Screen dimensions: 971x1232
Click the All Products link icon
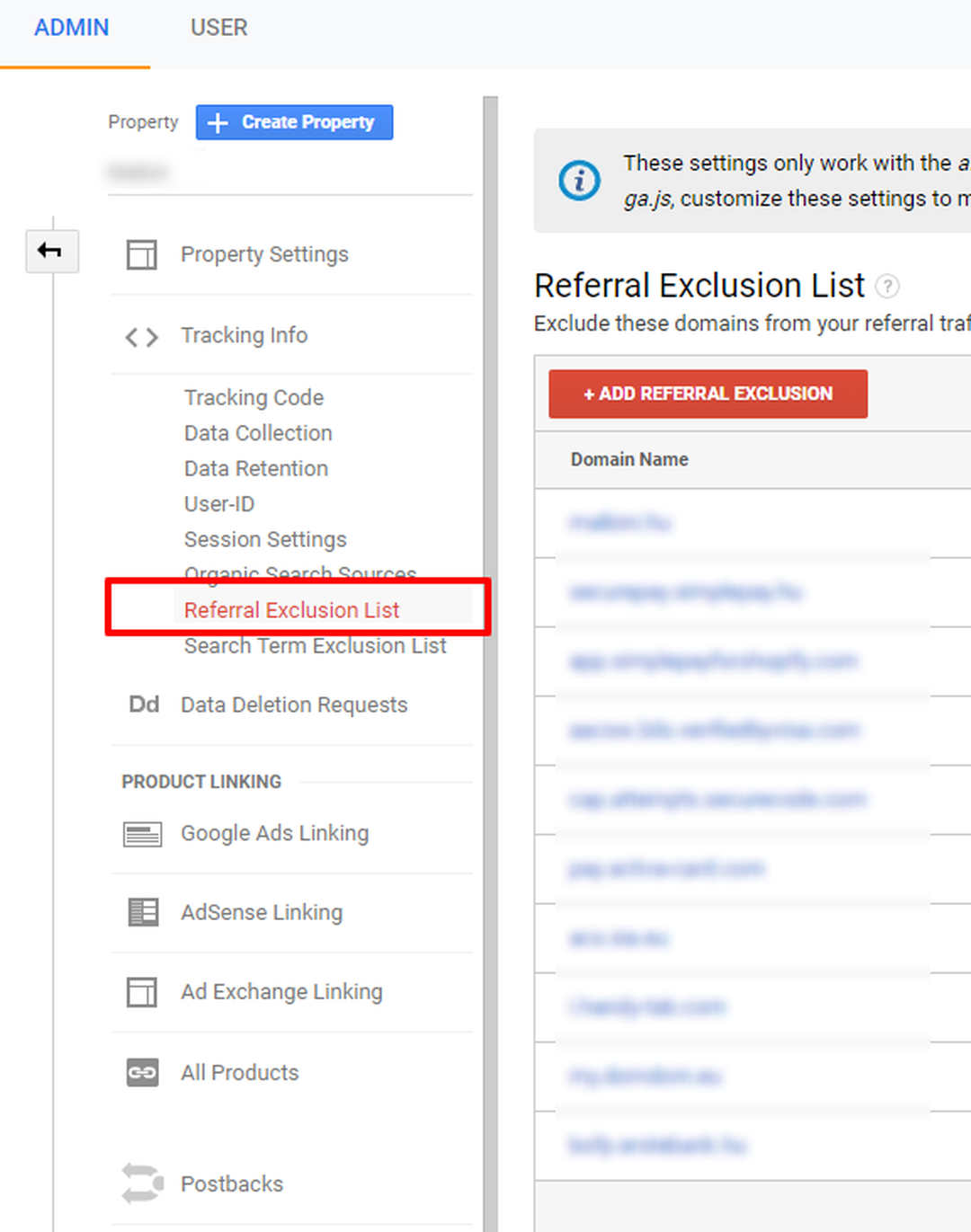point(142,1072)
